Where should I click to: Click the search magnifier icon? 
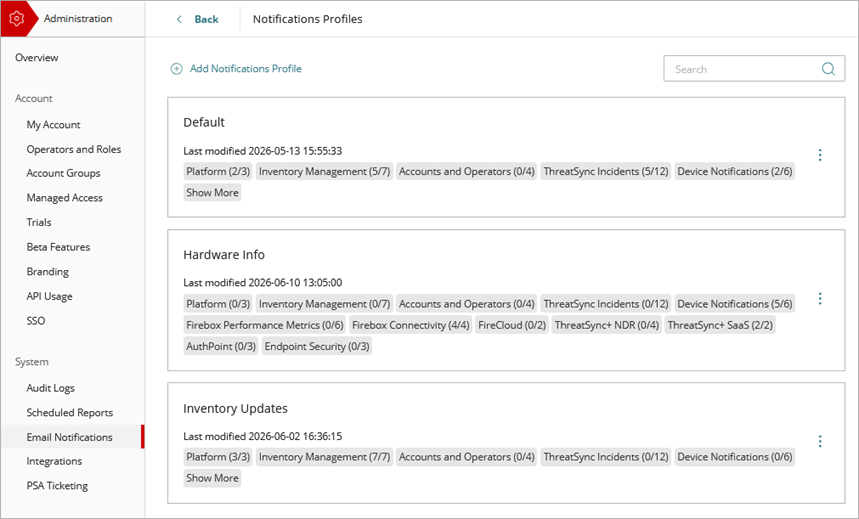(828, 69)
